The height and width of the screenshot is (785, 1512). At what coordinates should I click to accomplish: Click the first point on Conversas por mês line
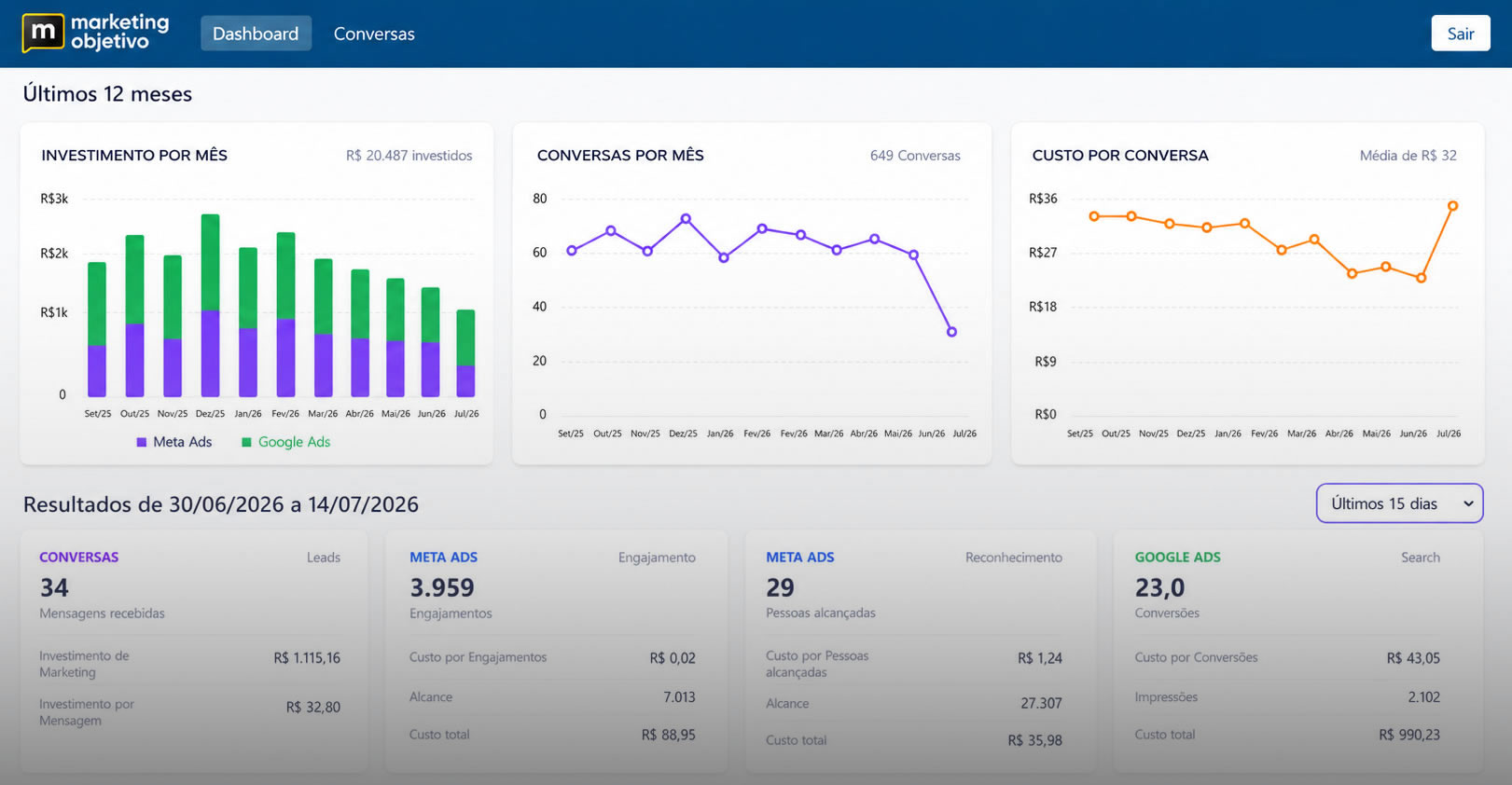coord(572,251)
